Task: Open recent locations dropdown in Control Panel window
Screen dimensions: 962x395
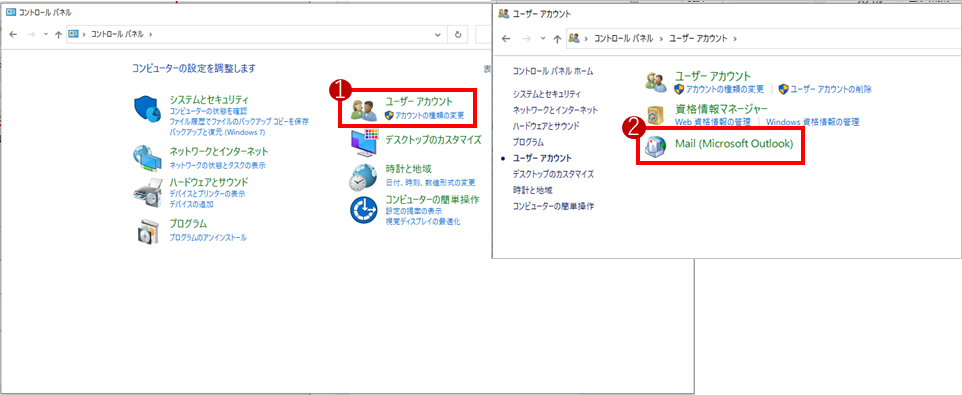Action: pos(46,35)
